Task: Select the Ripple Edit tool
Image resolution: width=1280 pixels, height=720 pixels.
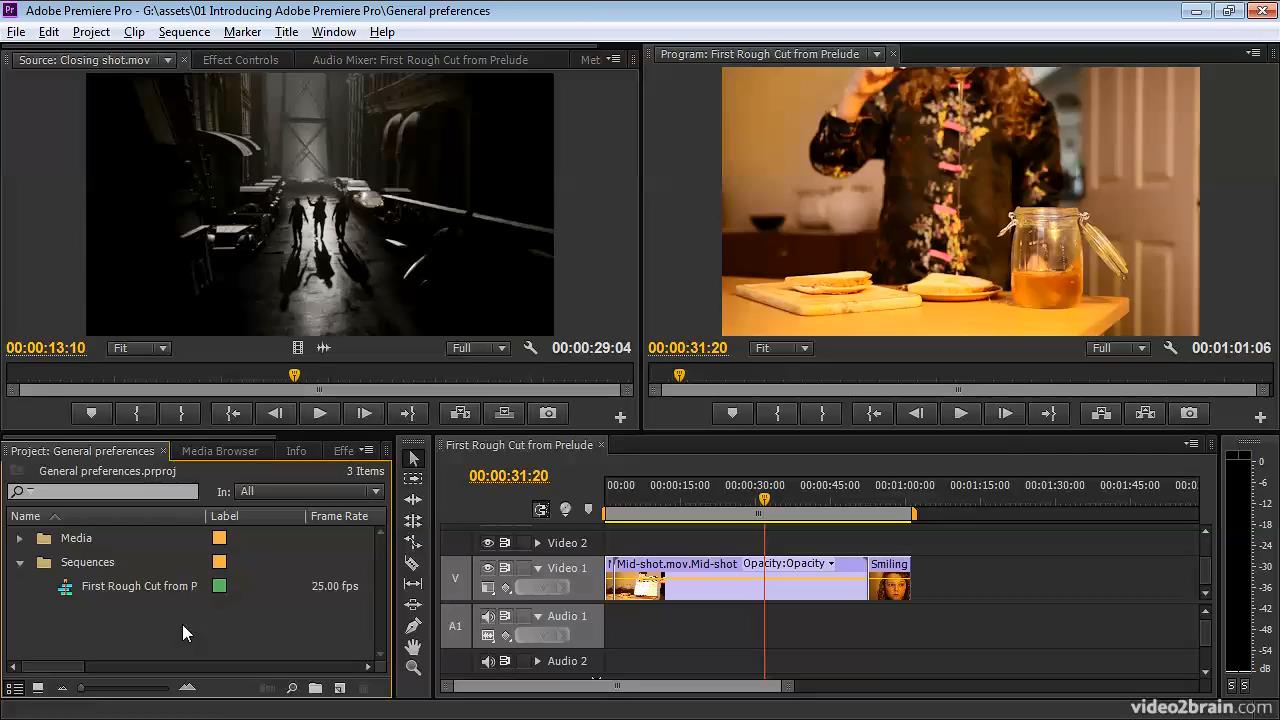Action: point(413,500)
